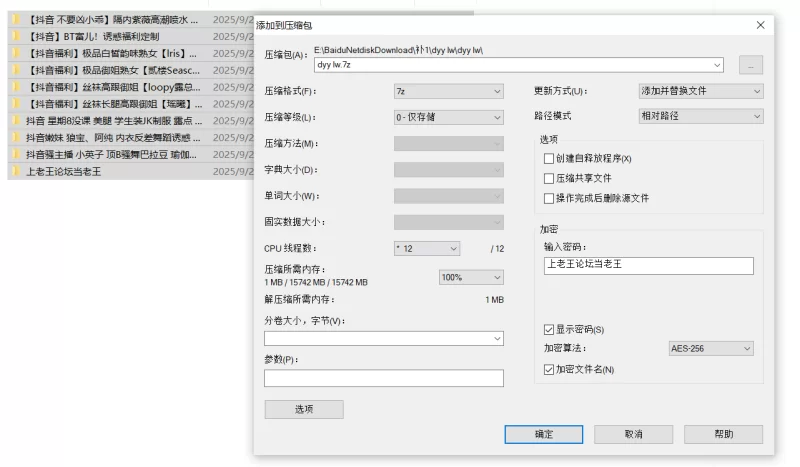Click the 输入密码 password field
This screenshot has height=467, width=800.
click(x=648, y=265)
